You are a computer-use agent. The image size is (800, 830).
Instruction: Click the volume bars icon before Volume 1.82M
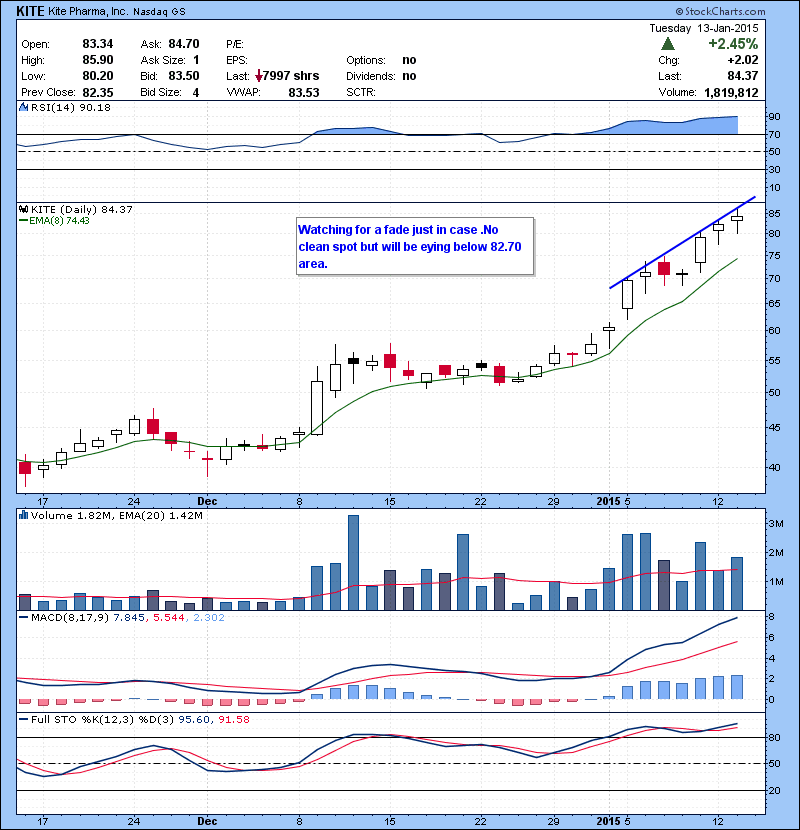(23, 515)
